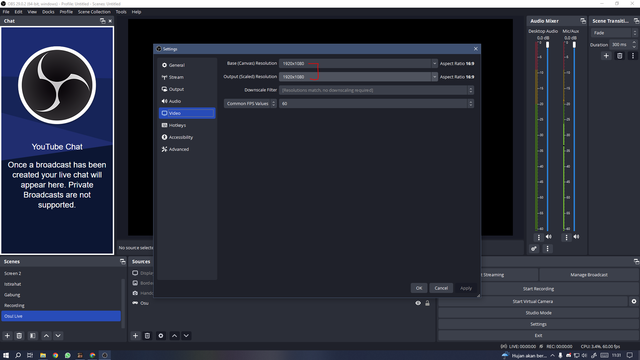This screenshot has height=360, width=640.
Task: Change the Common FPS Values type selector
Action: click(x=250, y=104)
